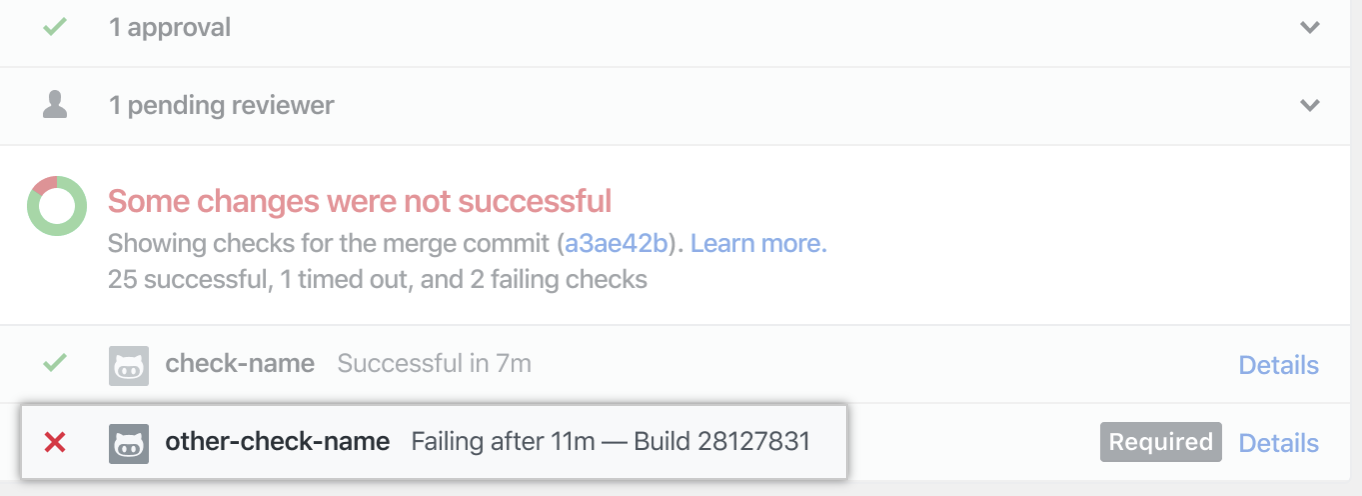Click the person icon for pending reviewer
This screenshot has height=496, width=1362.
coord(55,104)
